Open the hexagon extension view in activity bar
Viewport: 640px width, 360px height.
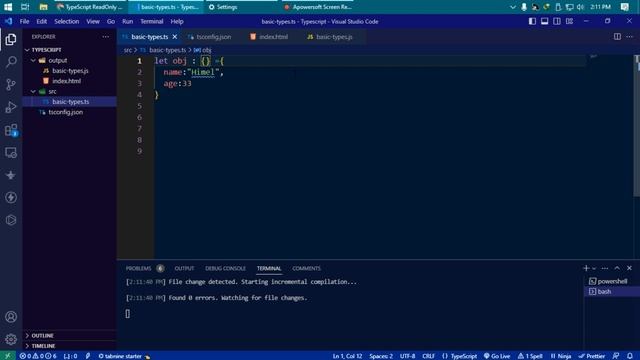11,220
